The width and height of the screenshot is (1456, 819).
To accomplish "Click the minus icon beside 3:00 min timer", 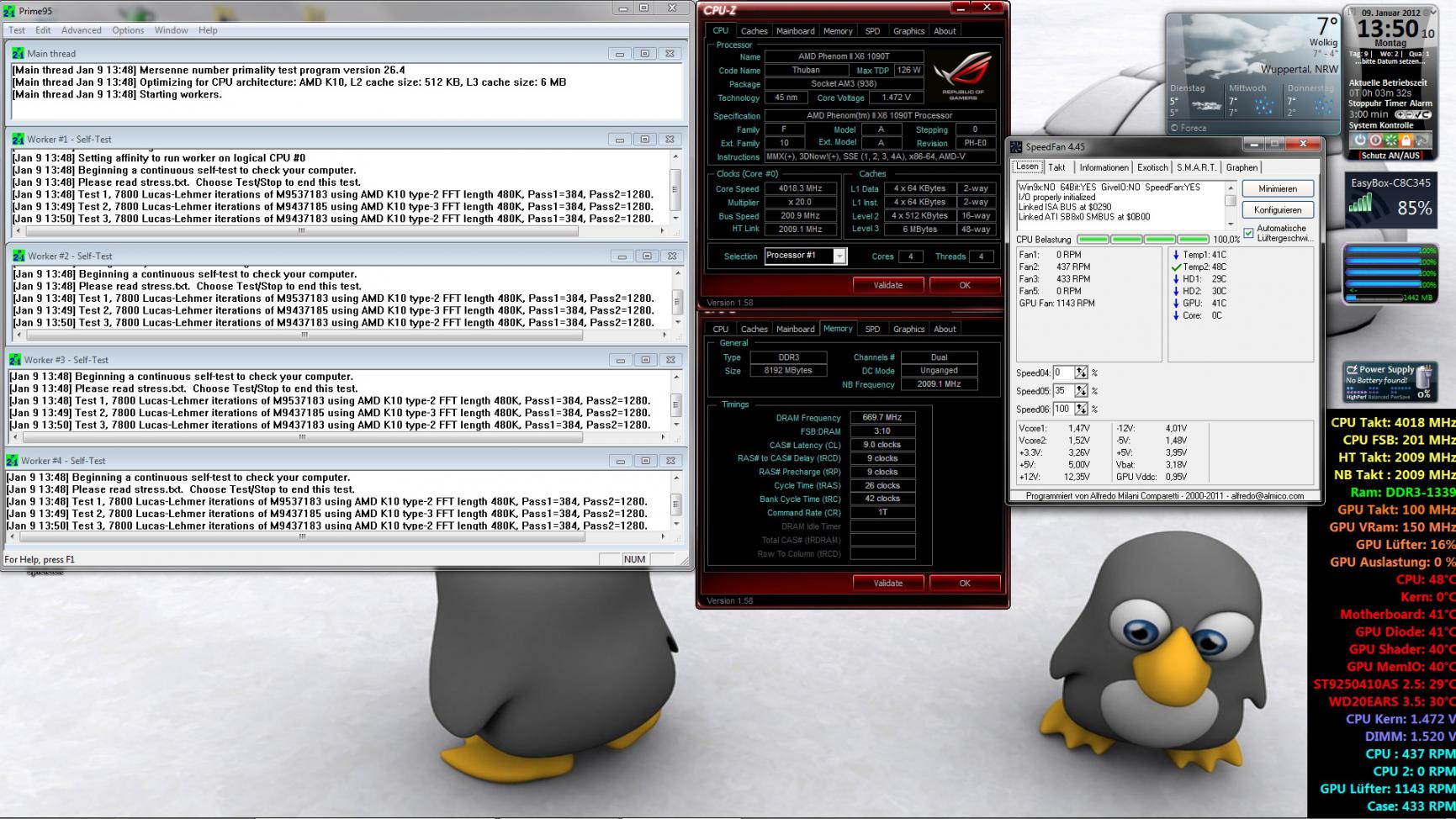I will coord(1407,114).
